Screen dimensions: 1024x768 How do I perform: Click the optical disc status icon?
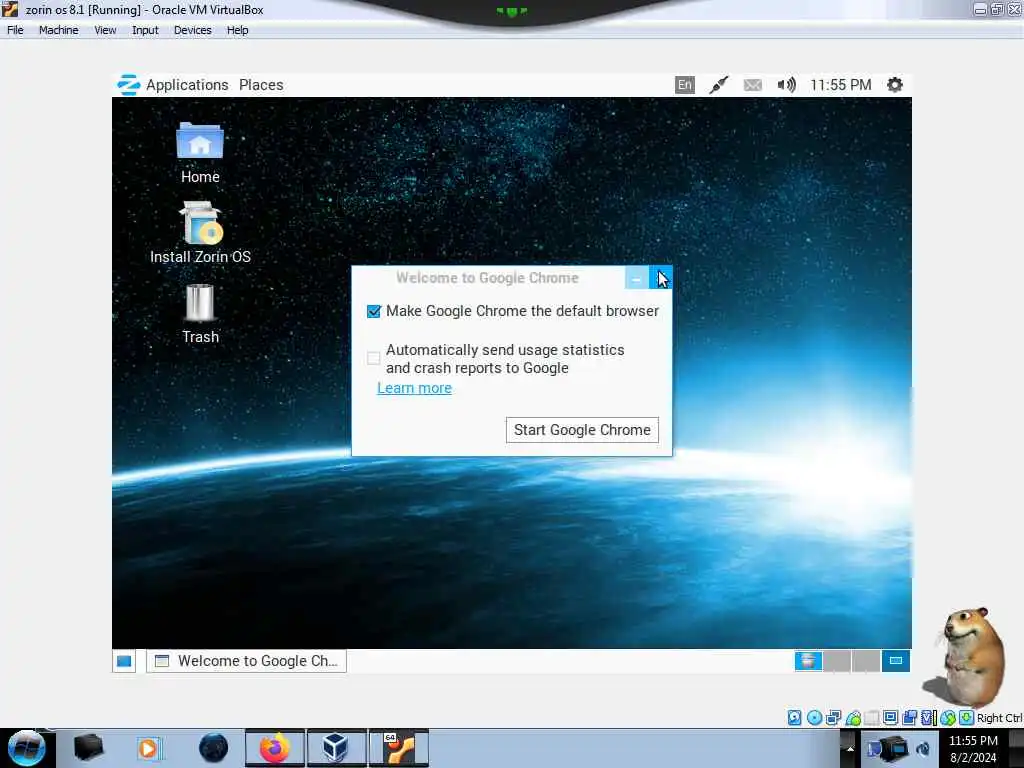(x=814, y=718)
